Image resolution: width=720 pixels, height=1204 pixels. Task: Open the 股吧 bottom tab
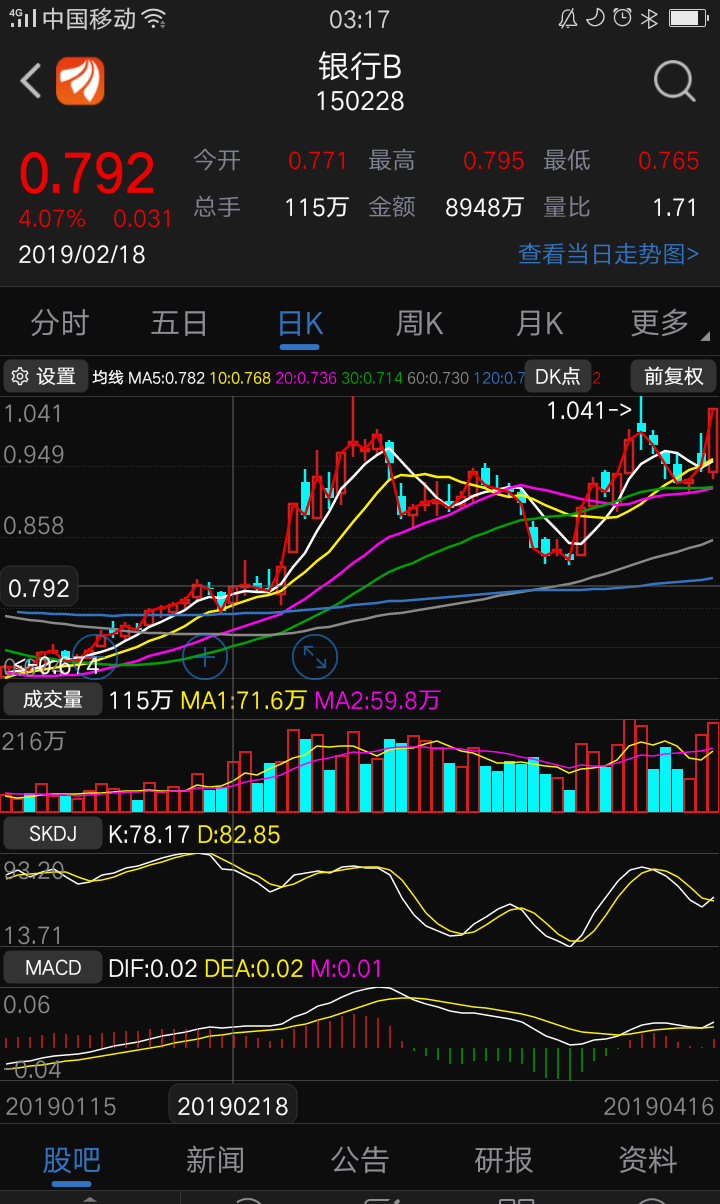click(71, 1160)
